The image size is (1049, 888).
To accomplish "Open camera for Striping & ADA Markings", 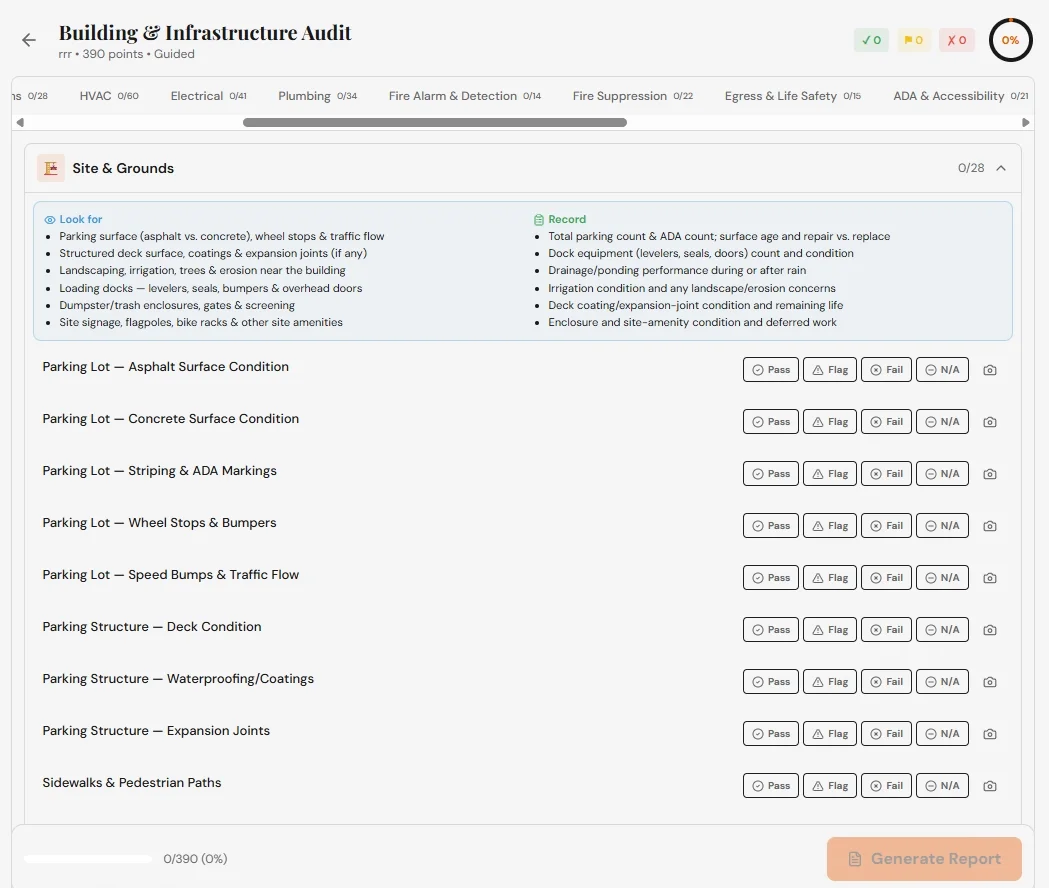I will click(989, 474).
